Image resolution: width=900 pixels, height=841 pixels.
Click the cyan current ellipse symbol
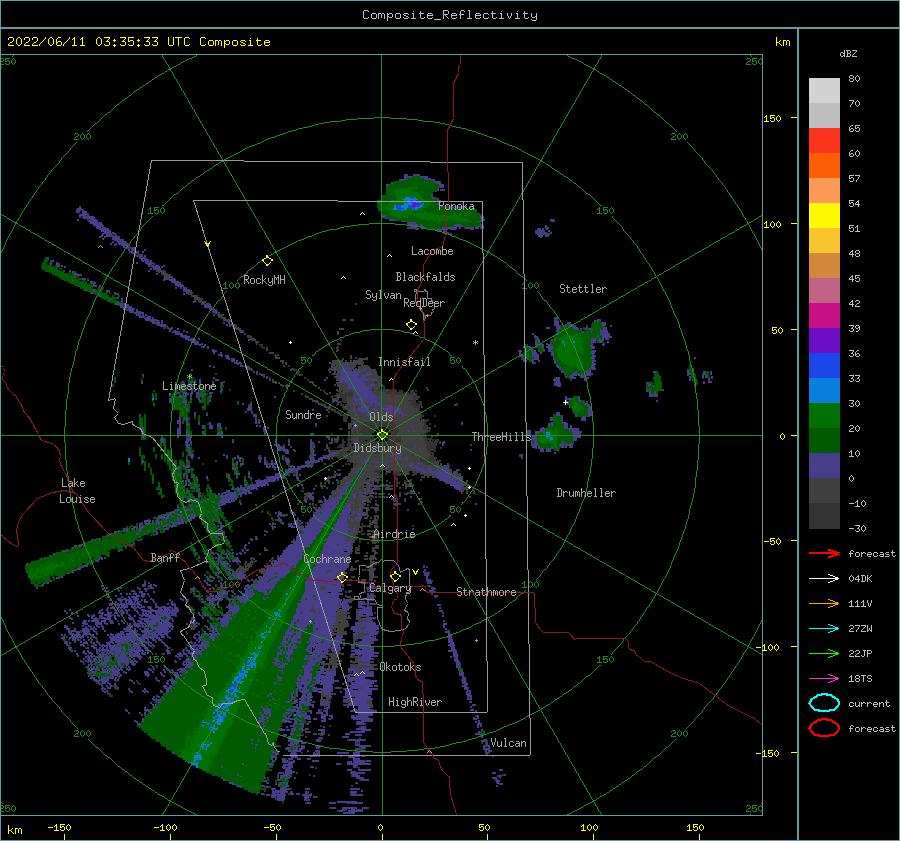[x=824, y=703]
